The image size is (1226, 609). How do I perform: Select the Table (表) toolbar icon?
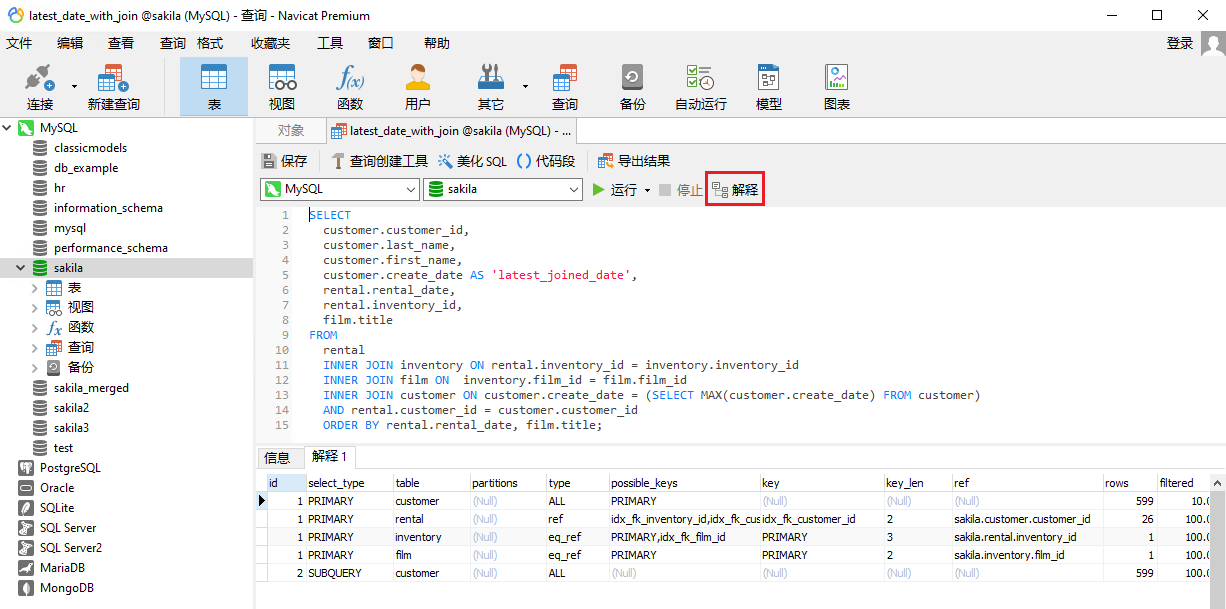coord(214,87)
